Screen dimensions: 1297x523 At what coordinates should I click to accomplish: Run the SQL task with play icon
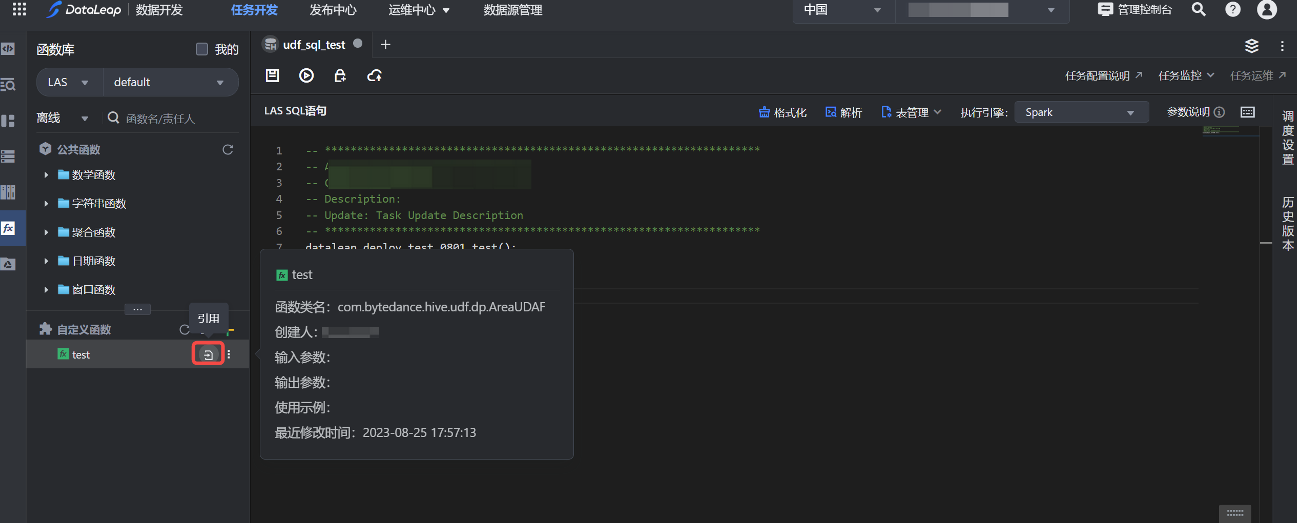tap(306, 75)
